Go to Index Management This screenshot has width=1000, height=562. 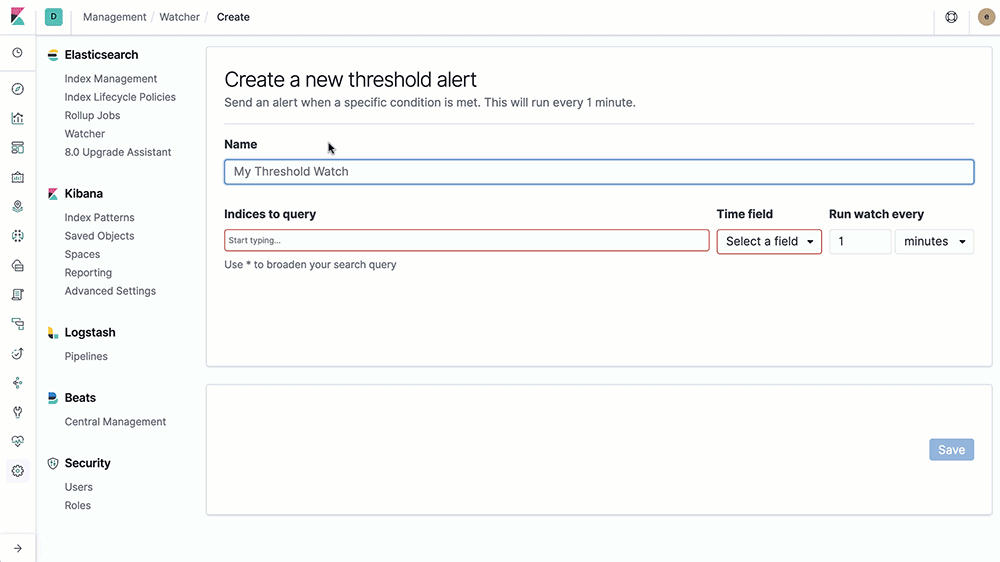pyautogui.click(x=110, y=78)
